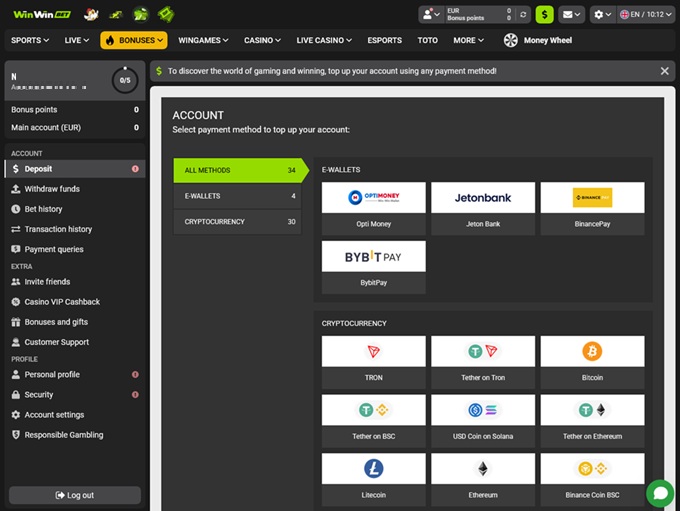
Task: Choose the TRON cryptocurrency tile
Action: pyautogui.click(x=374, y=359)
